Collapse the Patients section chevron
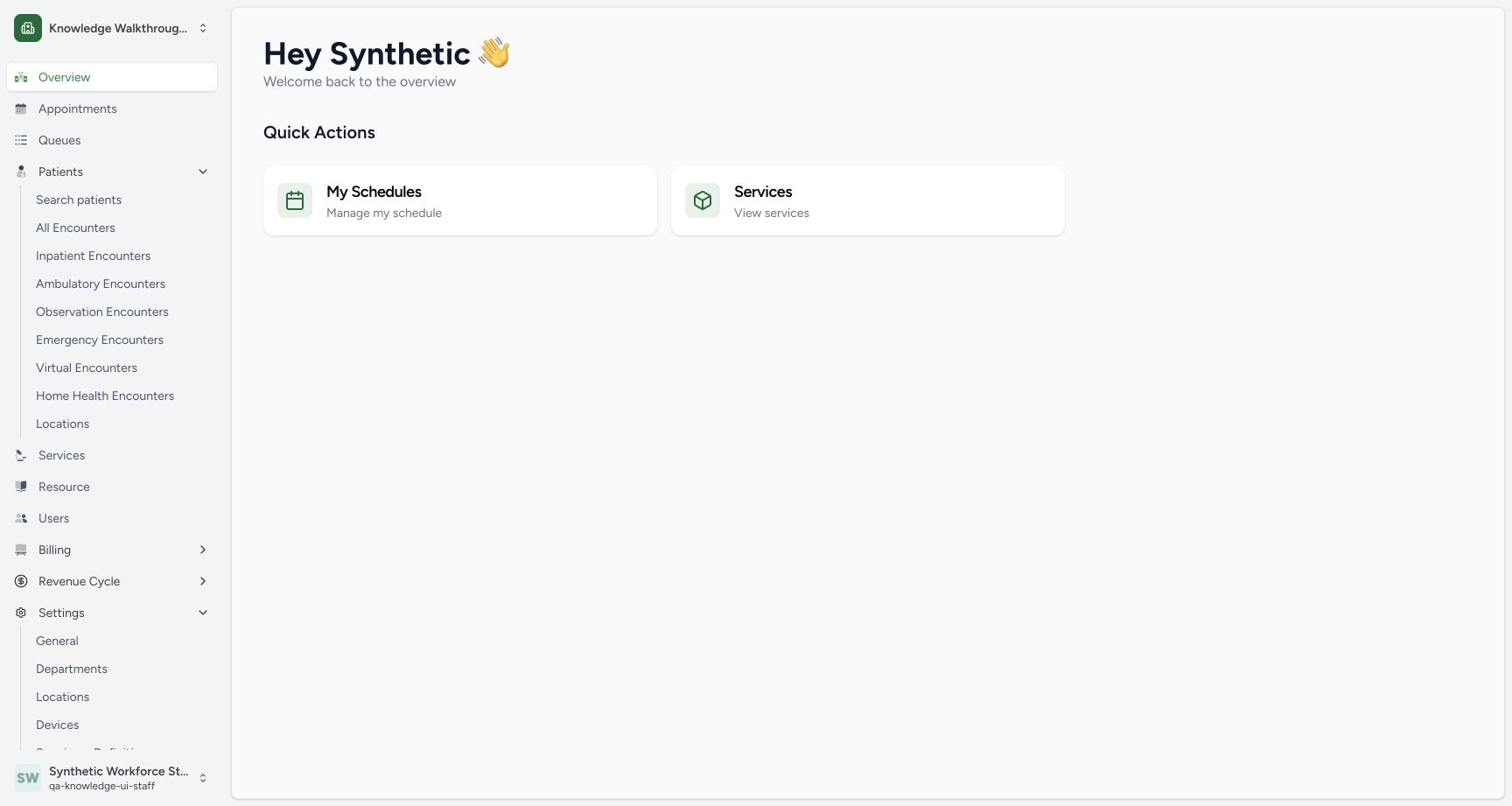Screen dimensions: 1512x806 (x=203, y=172)
